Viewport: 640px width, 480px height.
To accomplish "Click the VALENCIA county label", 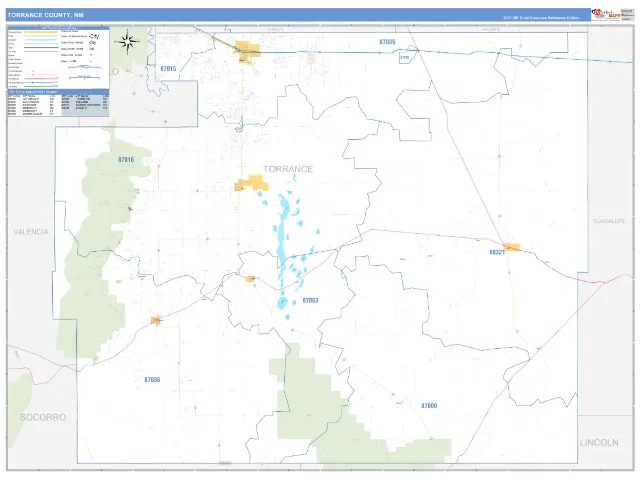I will coord(31,232).
